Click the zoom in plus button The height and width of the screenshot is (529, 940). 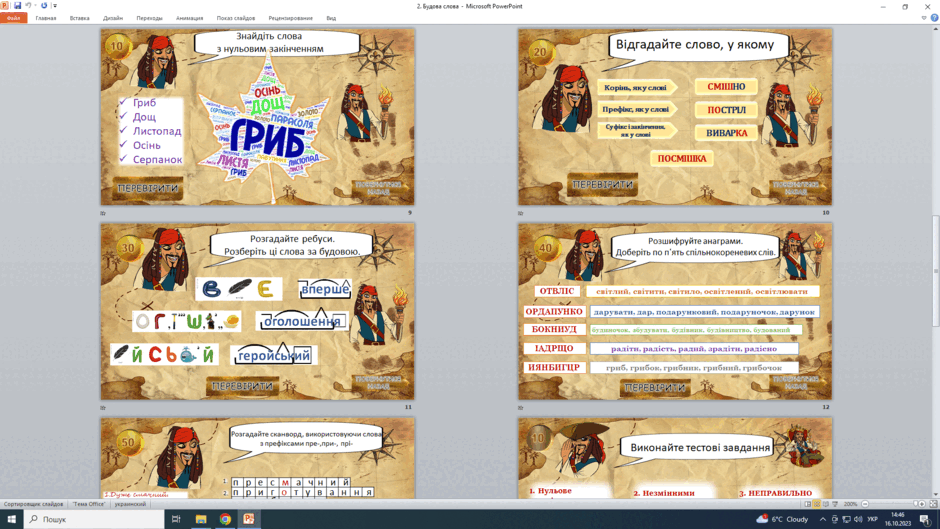pyautogui.click(x=922, y=504)
